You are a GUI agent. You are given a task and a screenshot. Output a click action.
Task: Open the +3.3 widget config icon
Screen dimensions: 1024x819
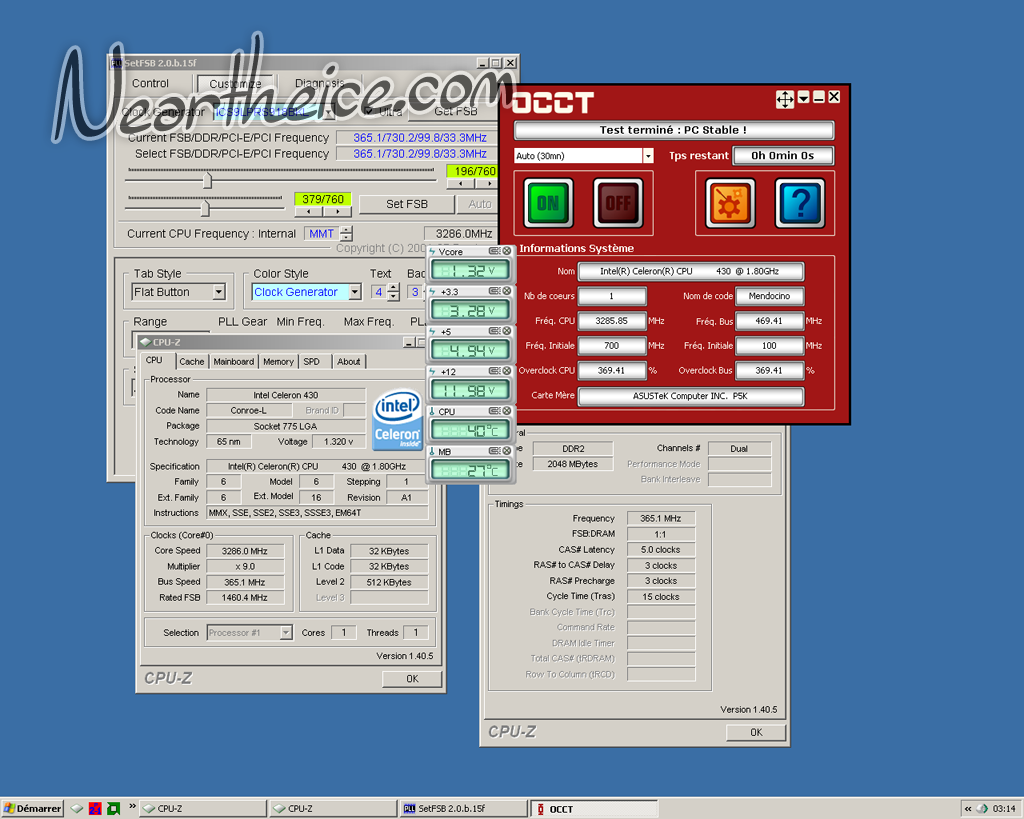coord(494,291)
